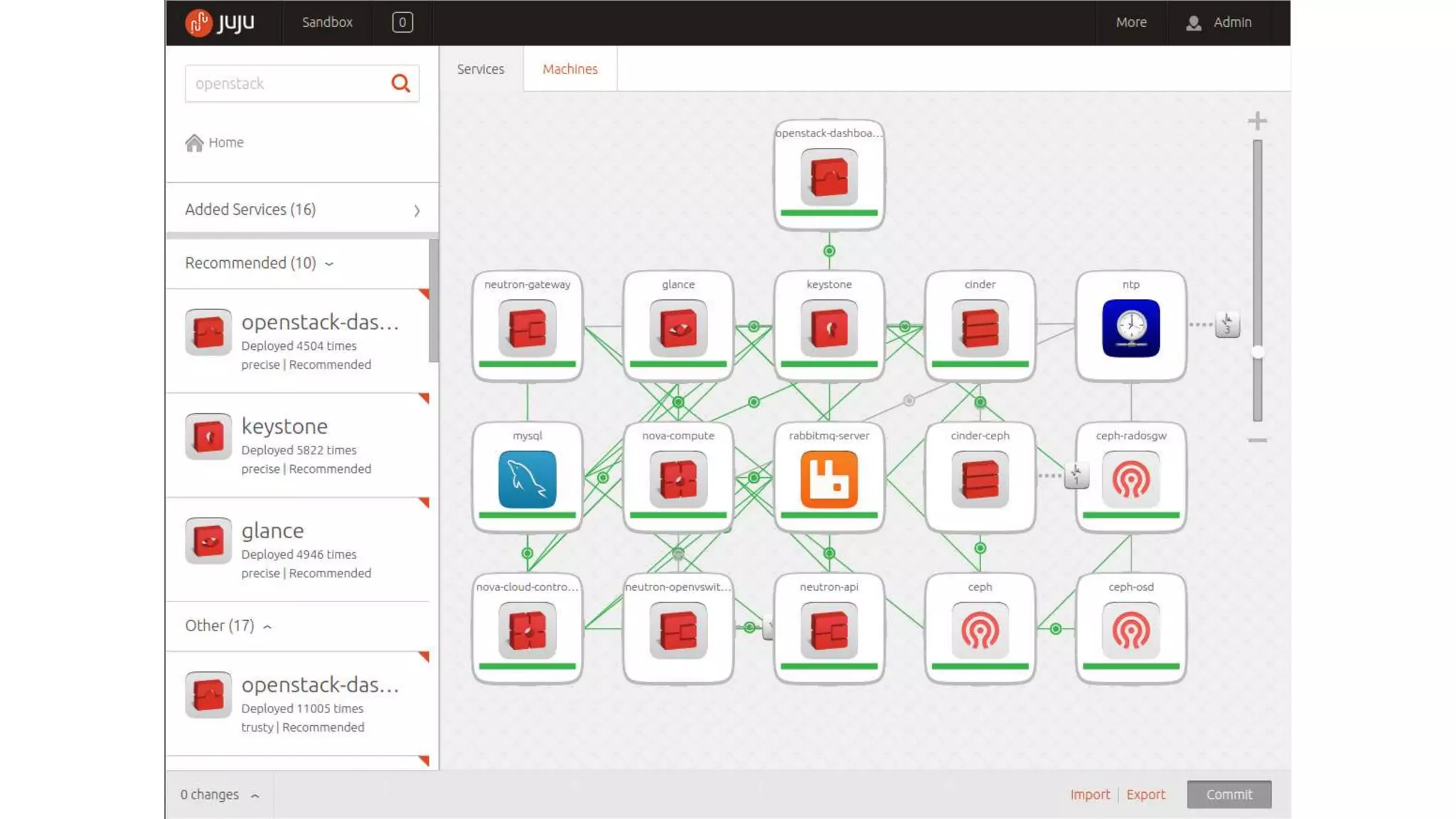Open the cinder service icon
1456x819 pixels.
click(x=980, y=328)
